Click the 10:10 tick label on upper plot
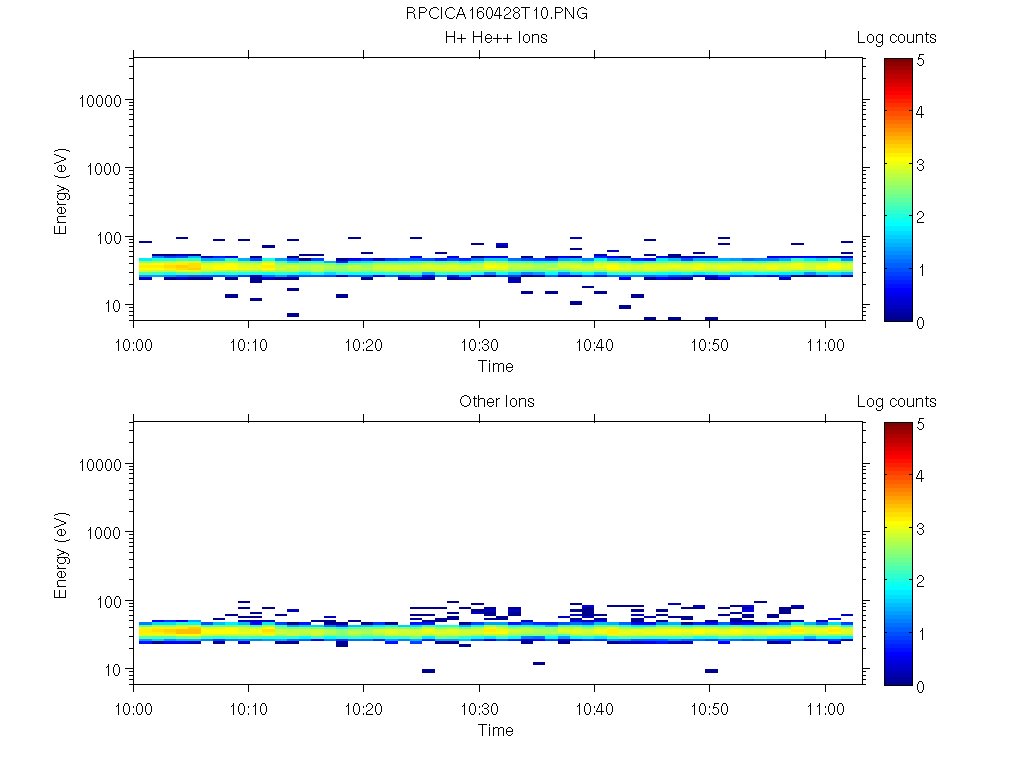 pos(248,345)
